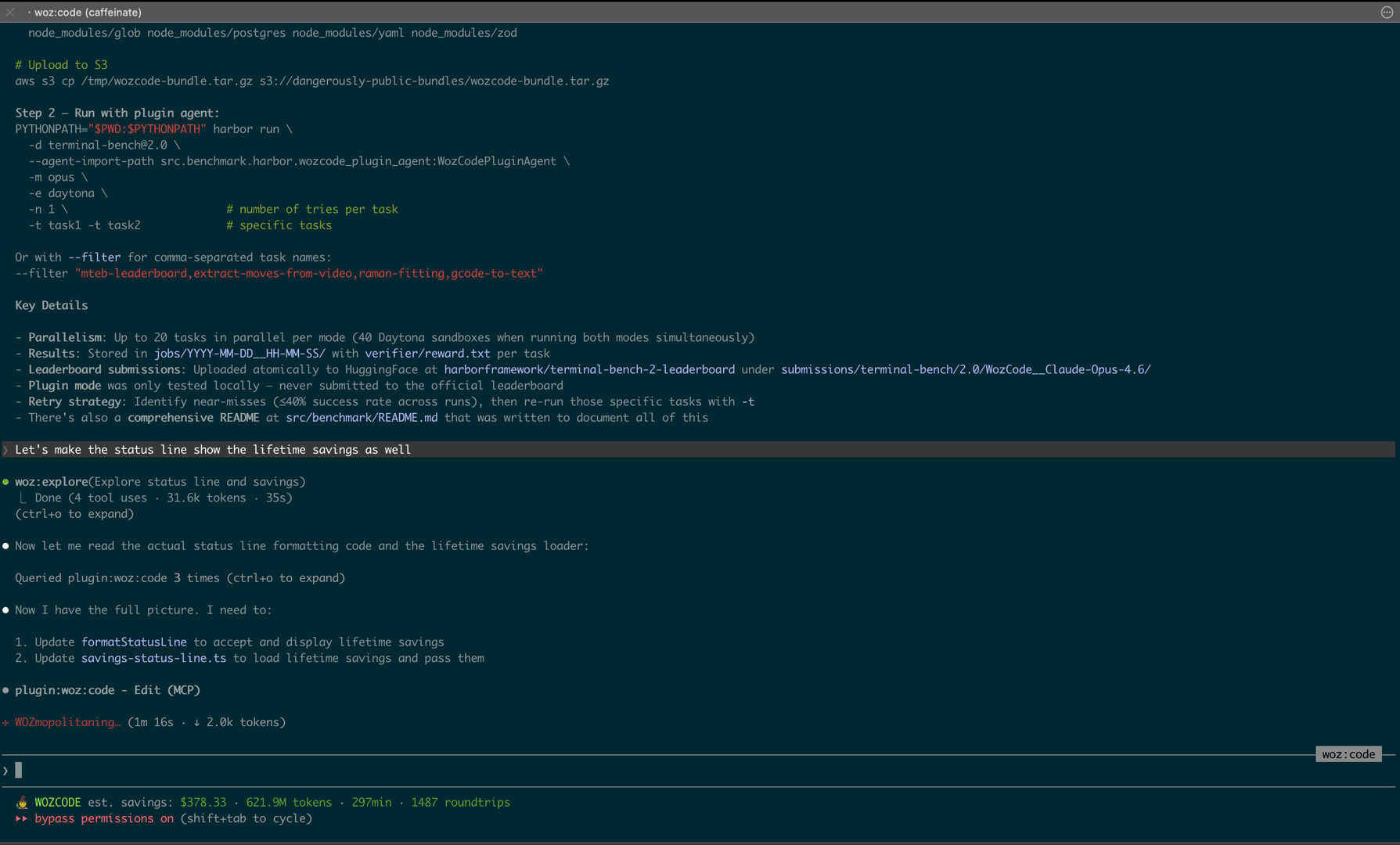Click 'Step 2 – Run with plugin agent:' heading
Image resolution: width=1400 pixels, height=845 pixels.
tap(117, 113)
